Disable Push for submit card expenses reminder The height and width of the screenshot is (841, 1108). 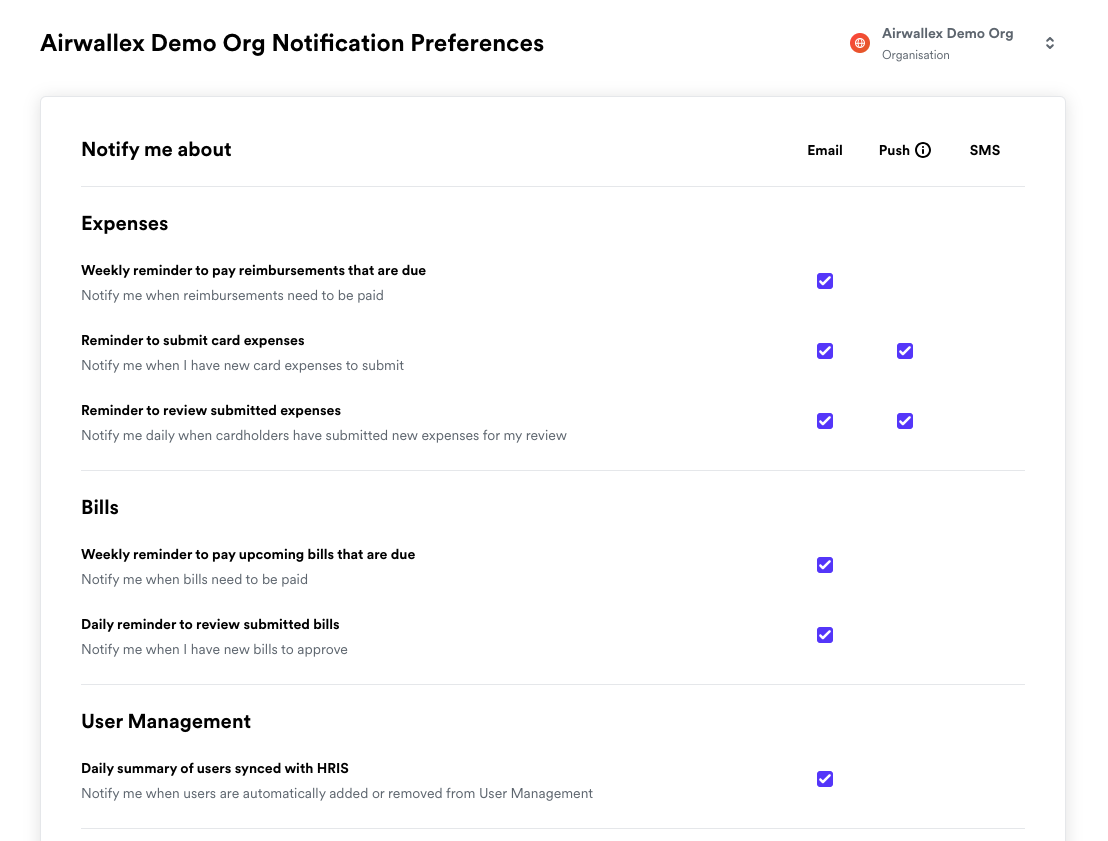pyautogui.click(x=905, y=351)
